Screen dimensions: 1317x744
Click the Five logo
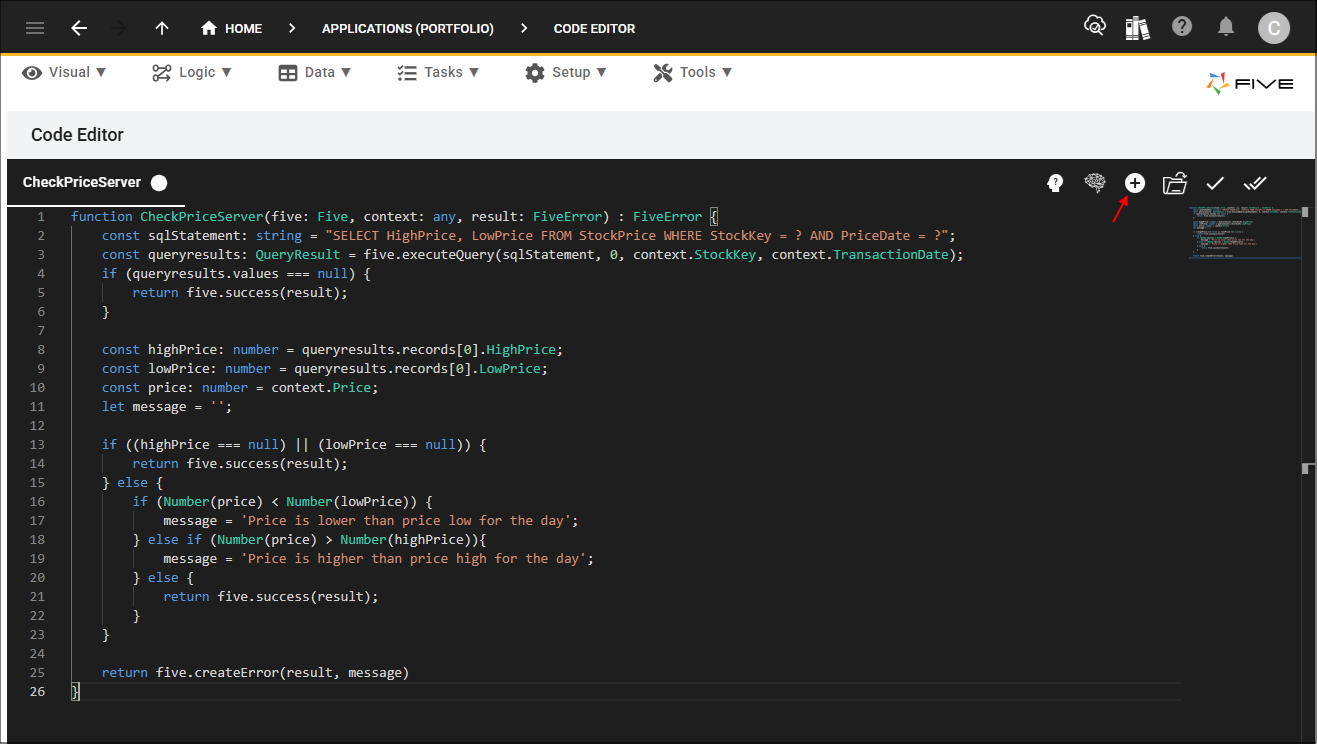point(1250,84)
